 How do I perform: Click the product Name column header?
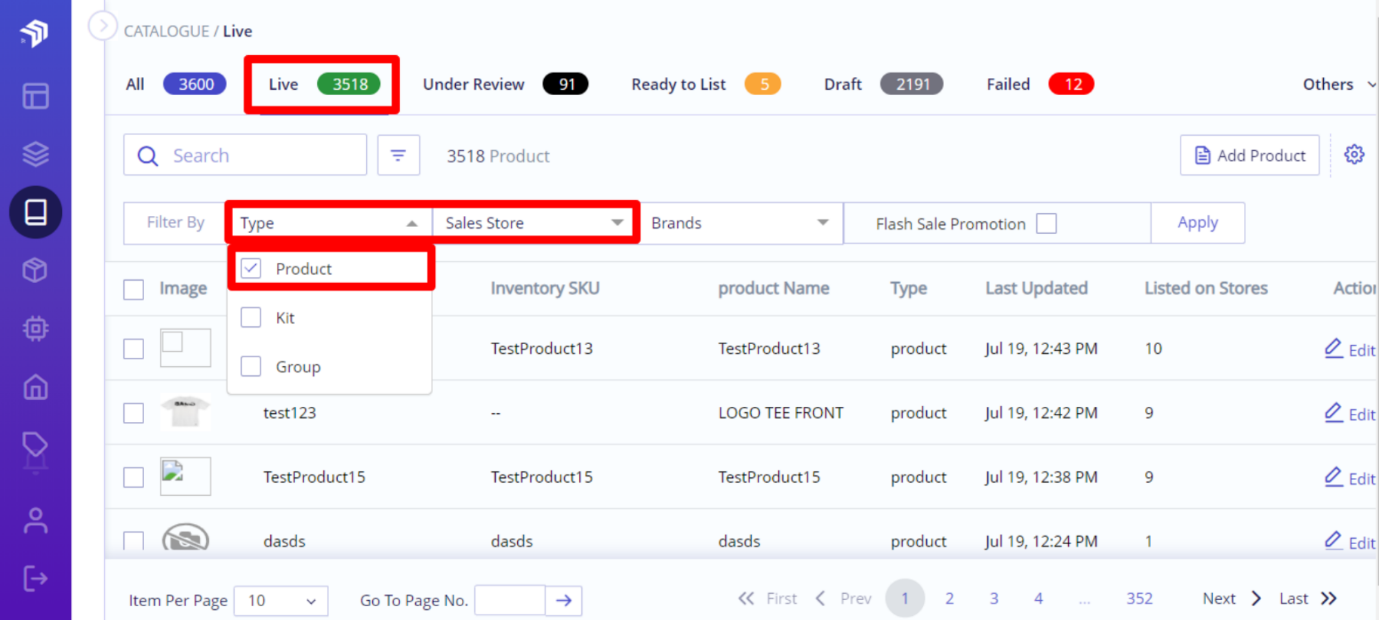774,288
